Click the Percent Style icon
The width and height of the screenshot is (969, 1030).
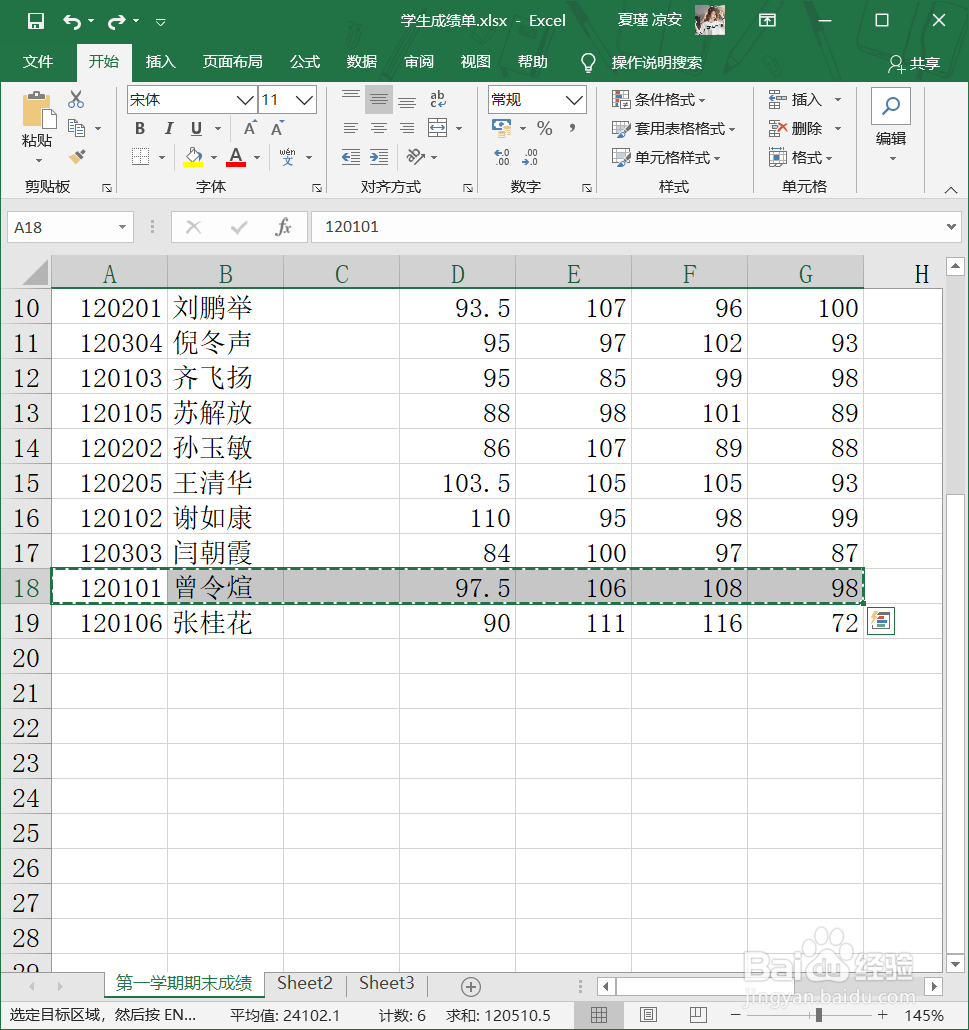[545, 128]
